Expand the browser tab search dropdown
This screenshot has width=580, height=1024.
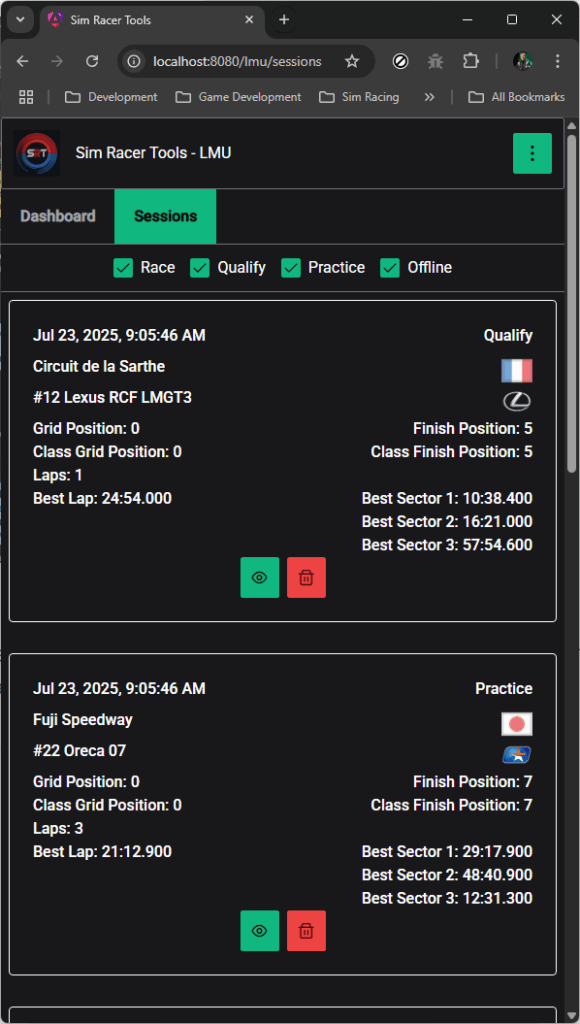[x=20, y=20]
